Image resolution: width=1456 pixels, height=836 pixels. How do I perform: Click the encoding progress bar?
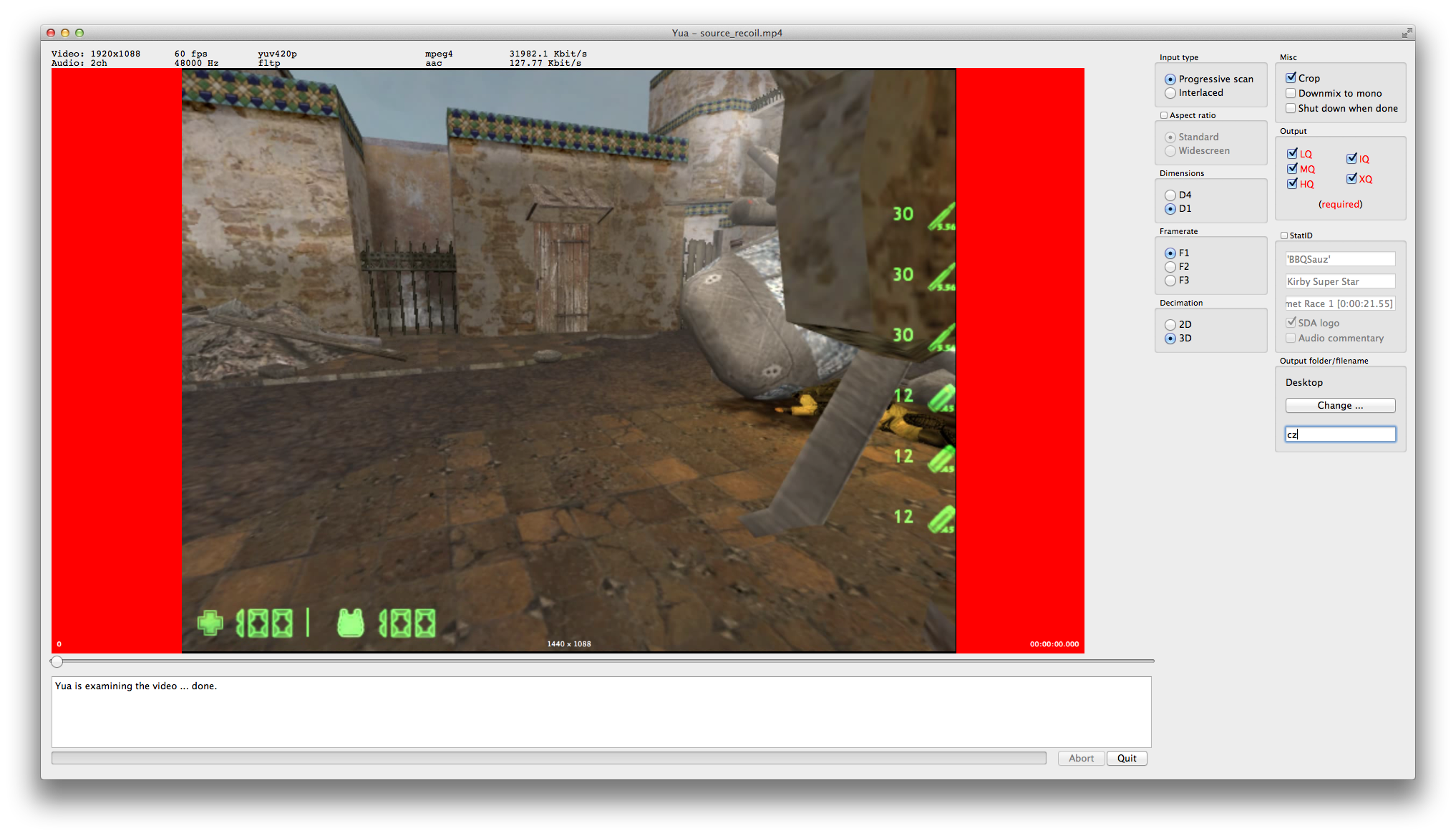coord(548,758)
